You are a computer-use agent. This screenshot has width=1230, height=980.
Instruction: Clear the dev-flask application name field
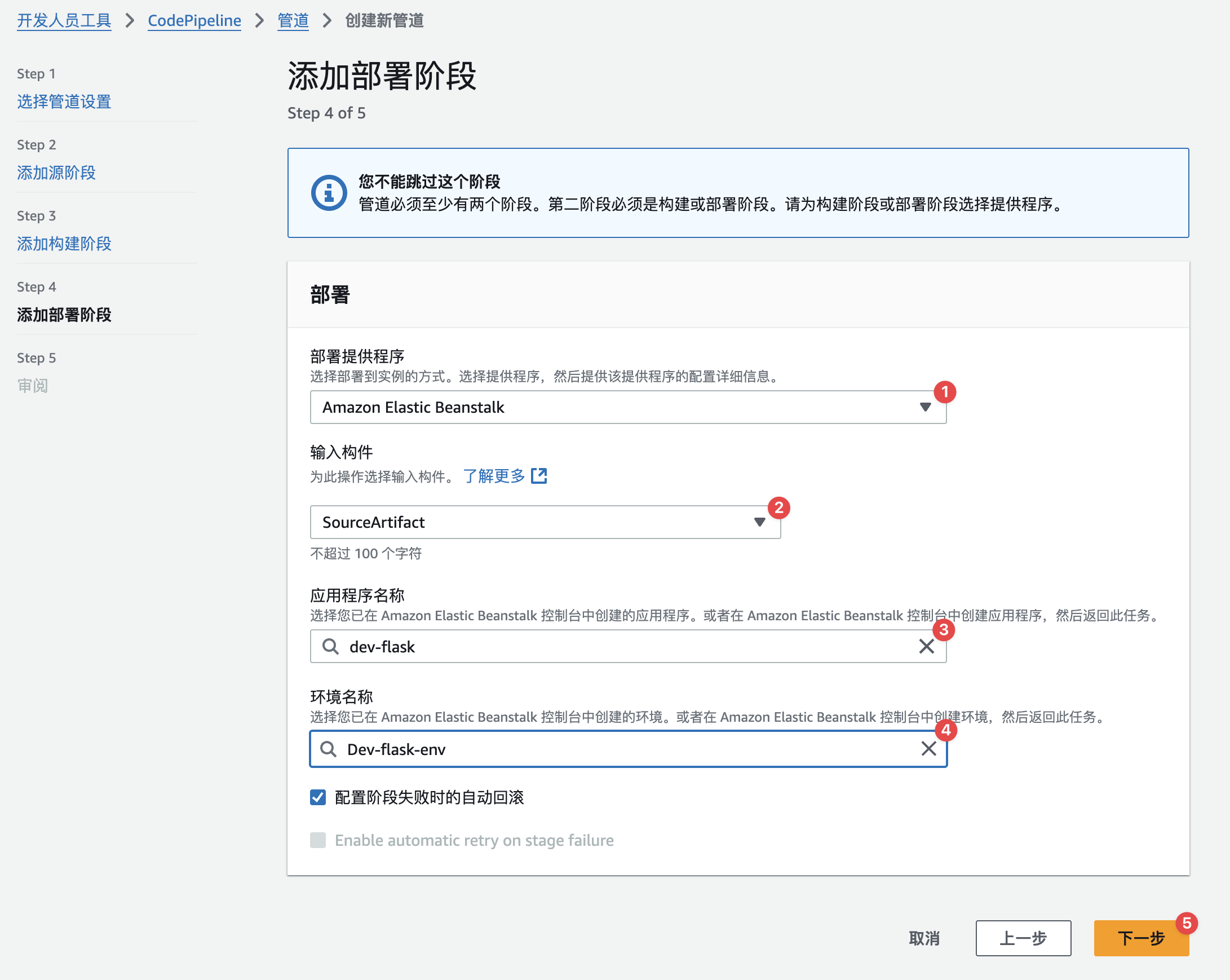(x=927, y=646)
